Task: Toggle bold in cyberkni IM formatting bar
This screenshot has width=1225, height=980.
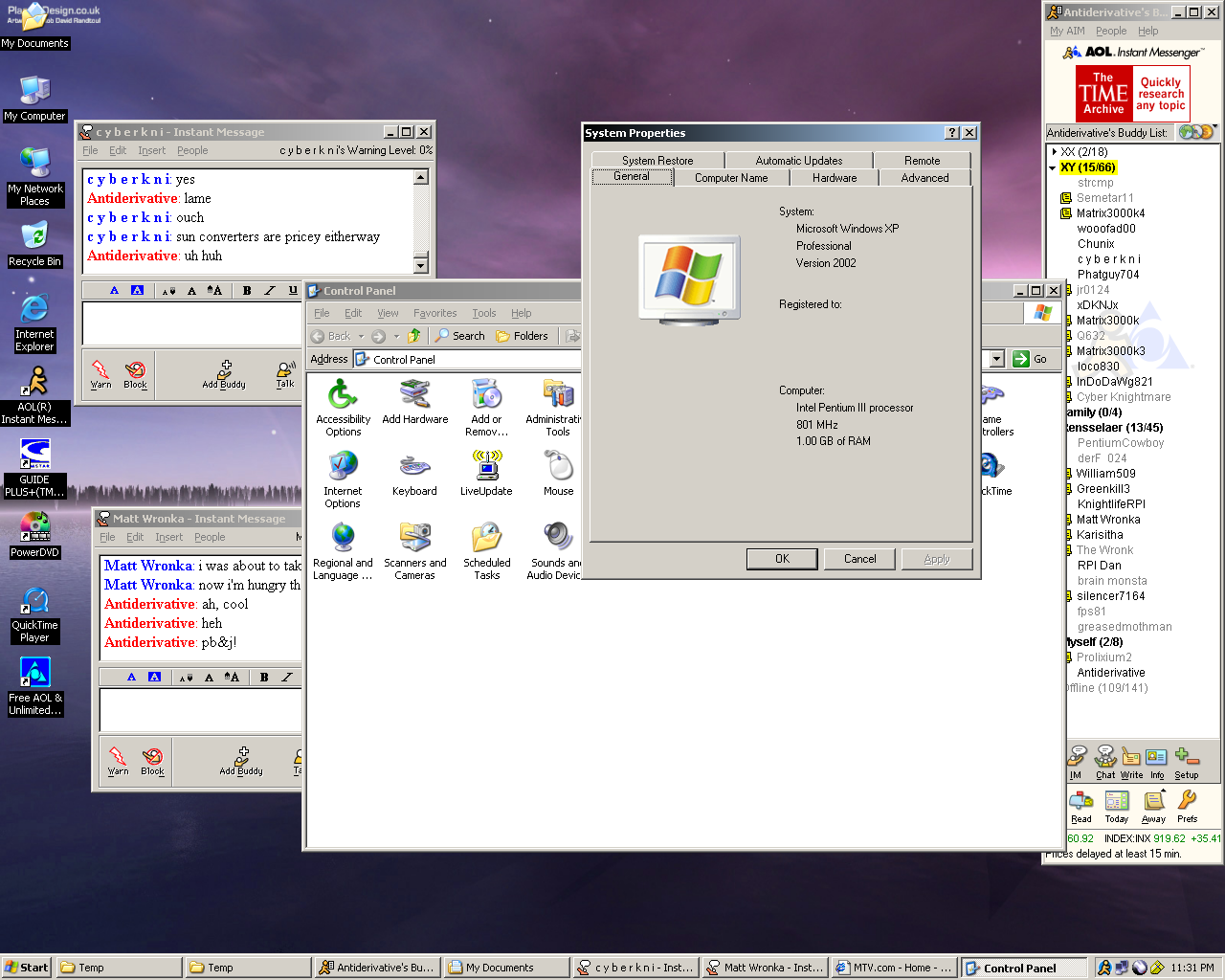Action: coord(247,290)
